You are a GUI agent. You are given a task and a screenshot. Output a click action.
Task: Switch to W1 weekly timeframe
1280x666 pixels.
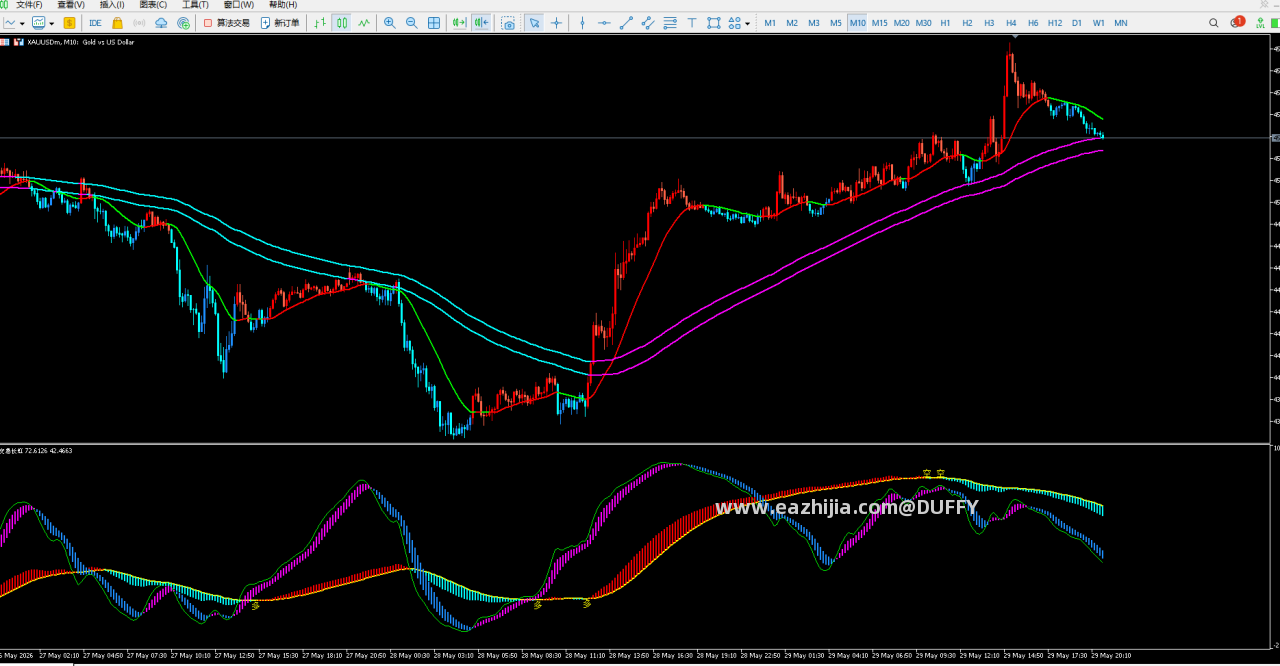pos(1099,23)
